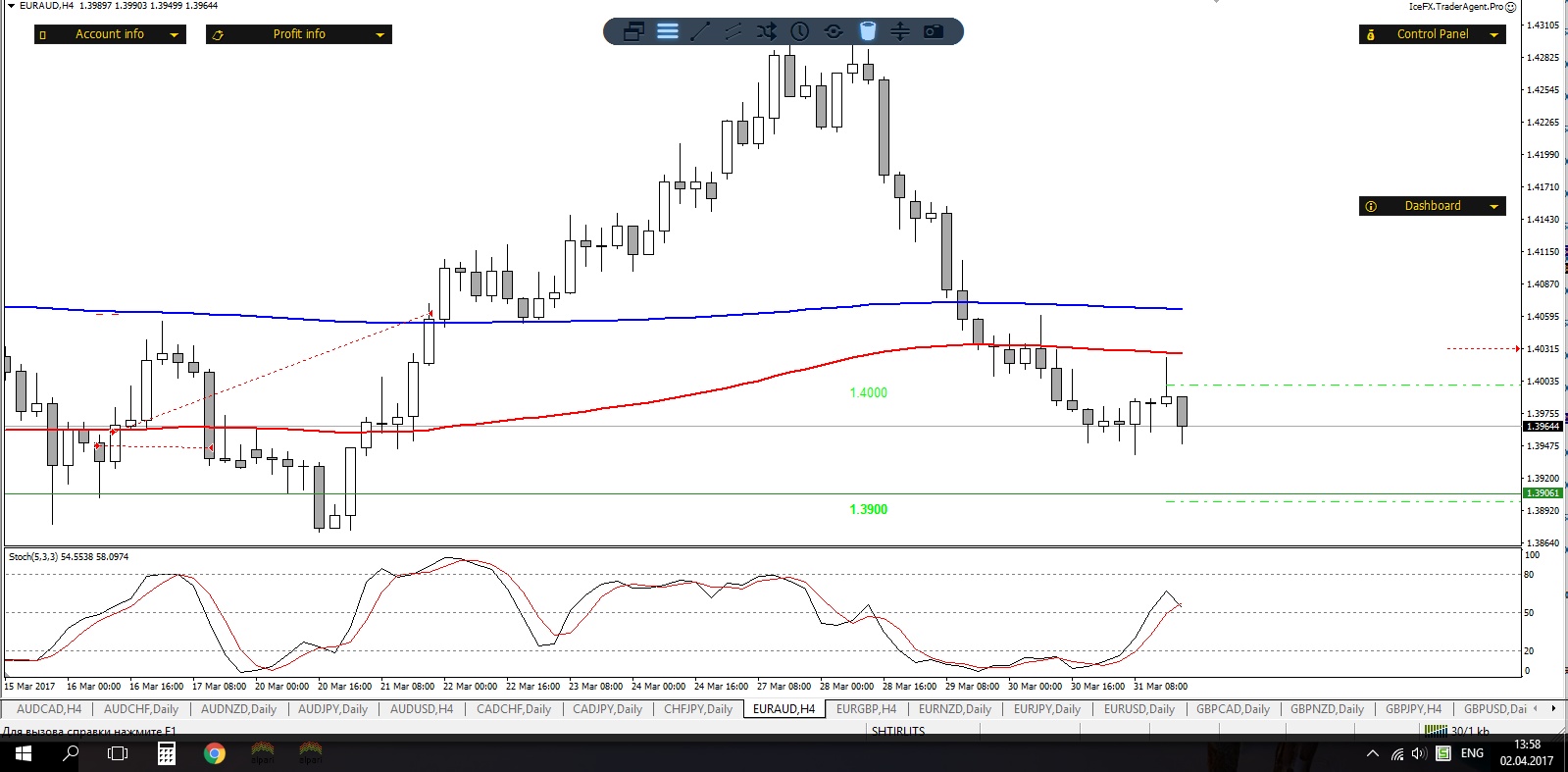
Task: Open the Windows Start menu
Action: [24, 753]
